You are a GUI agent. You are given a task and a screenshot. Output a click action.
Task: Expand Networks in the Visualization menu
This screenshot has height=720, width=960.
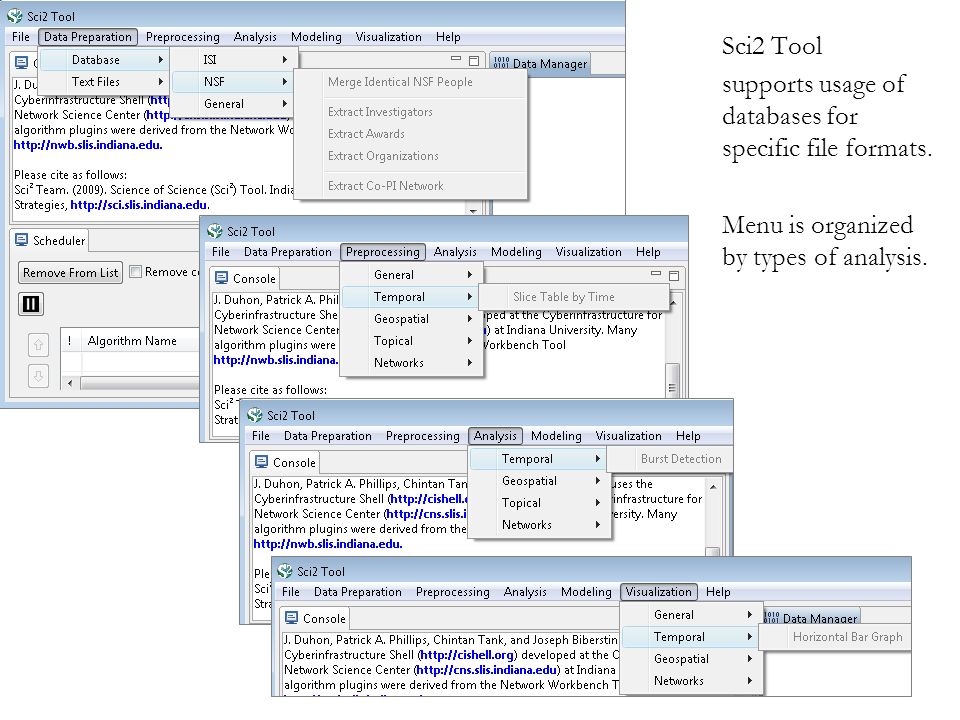(x=691, y=681)
